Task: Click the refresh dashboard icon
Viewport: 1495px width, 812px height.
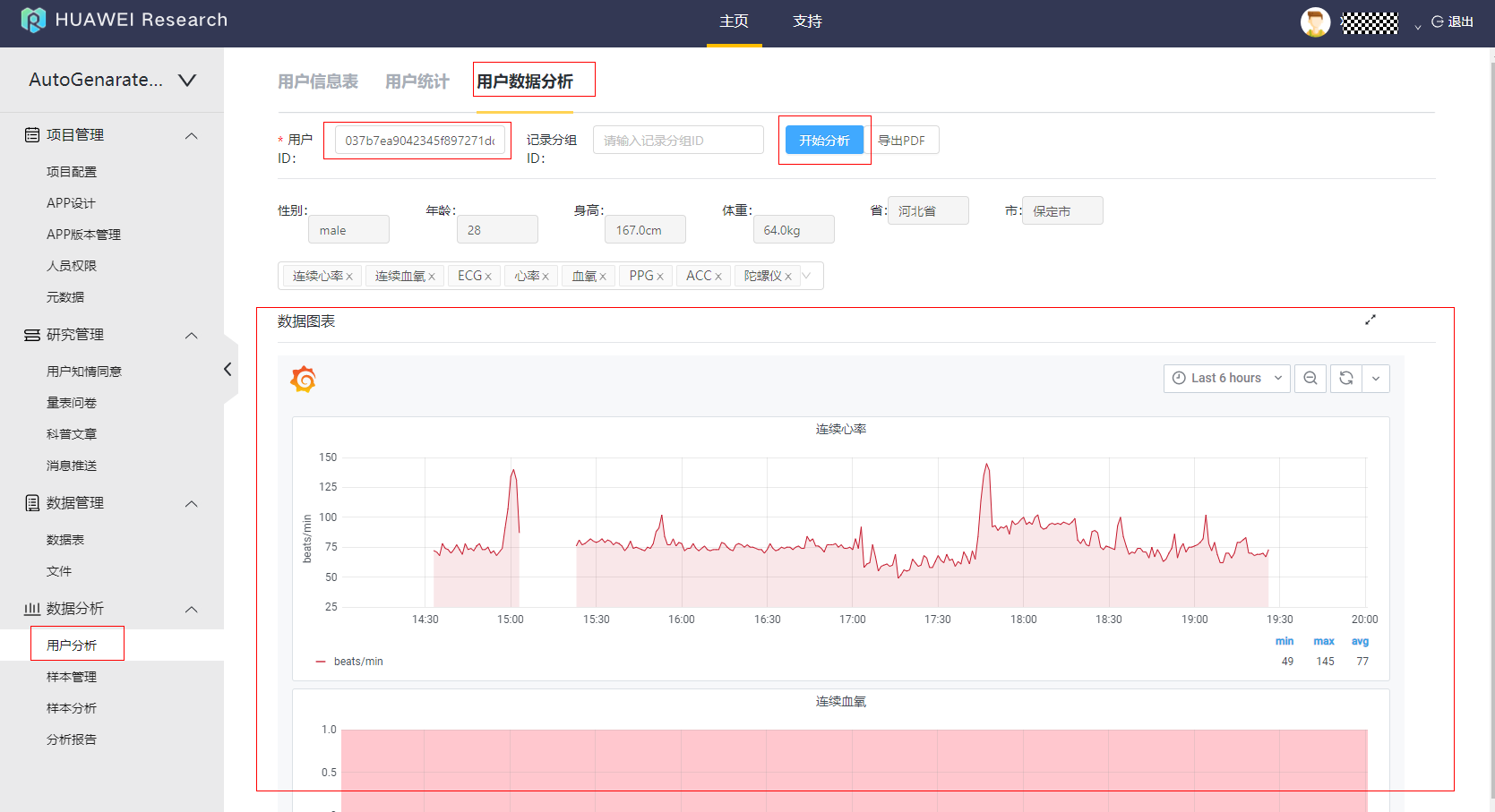Action: [x=1346, y=378]
